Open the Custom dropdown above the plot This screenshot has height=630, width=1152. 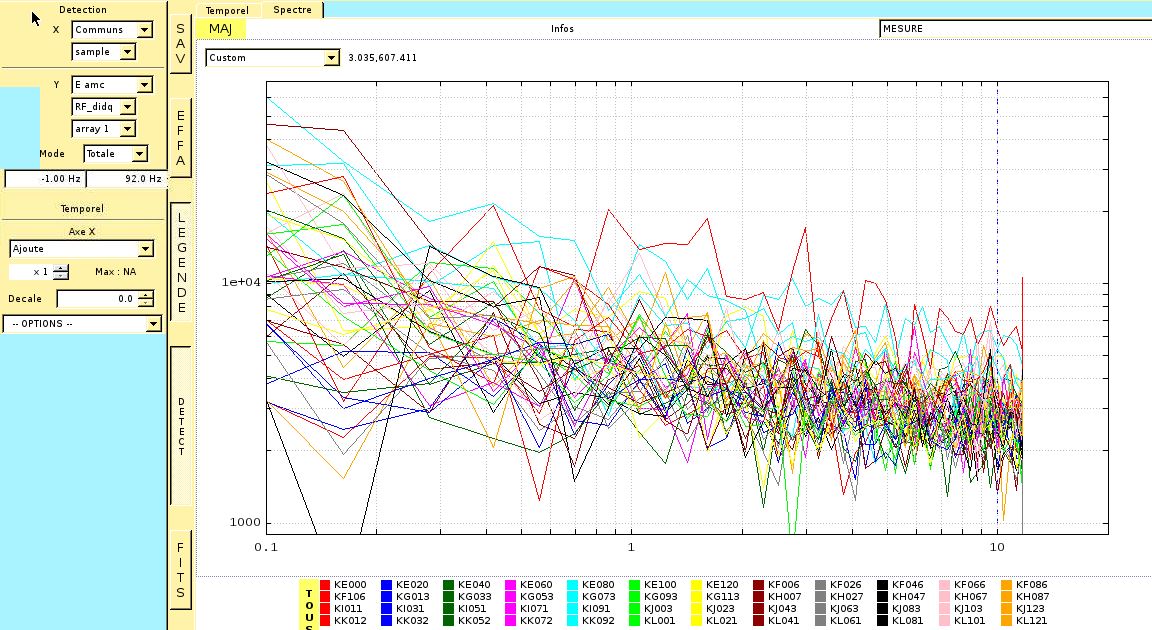click(273, 57)
